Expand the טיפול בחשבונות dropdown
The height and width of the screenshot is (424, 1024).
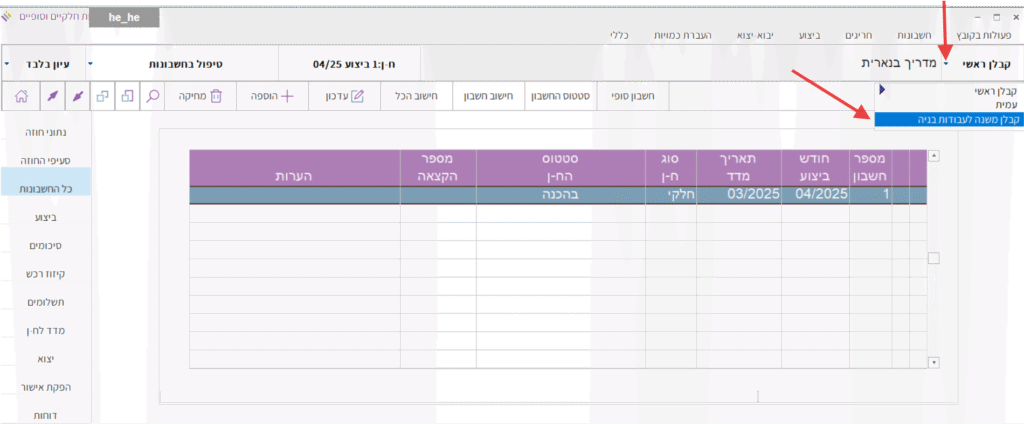click(x=90, y=63)
